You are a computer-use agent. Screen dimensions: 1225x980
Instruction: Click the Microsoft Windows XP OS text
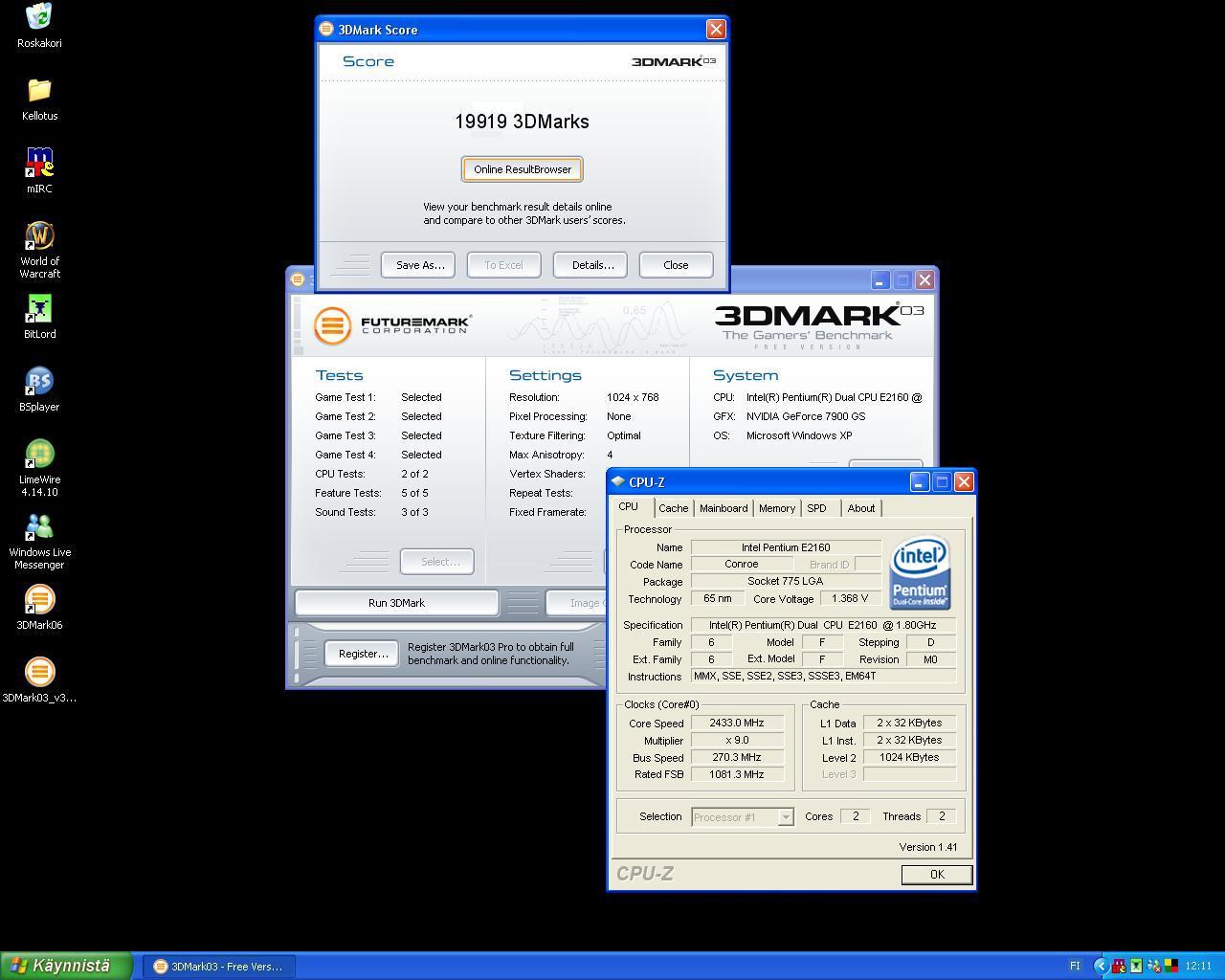(799, 435)
